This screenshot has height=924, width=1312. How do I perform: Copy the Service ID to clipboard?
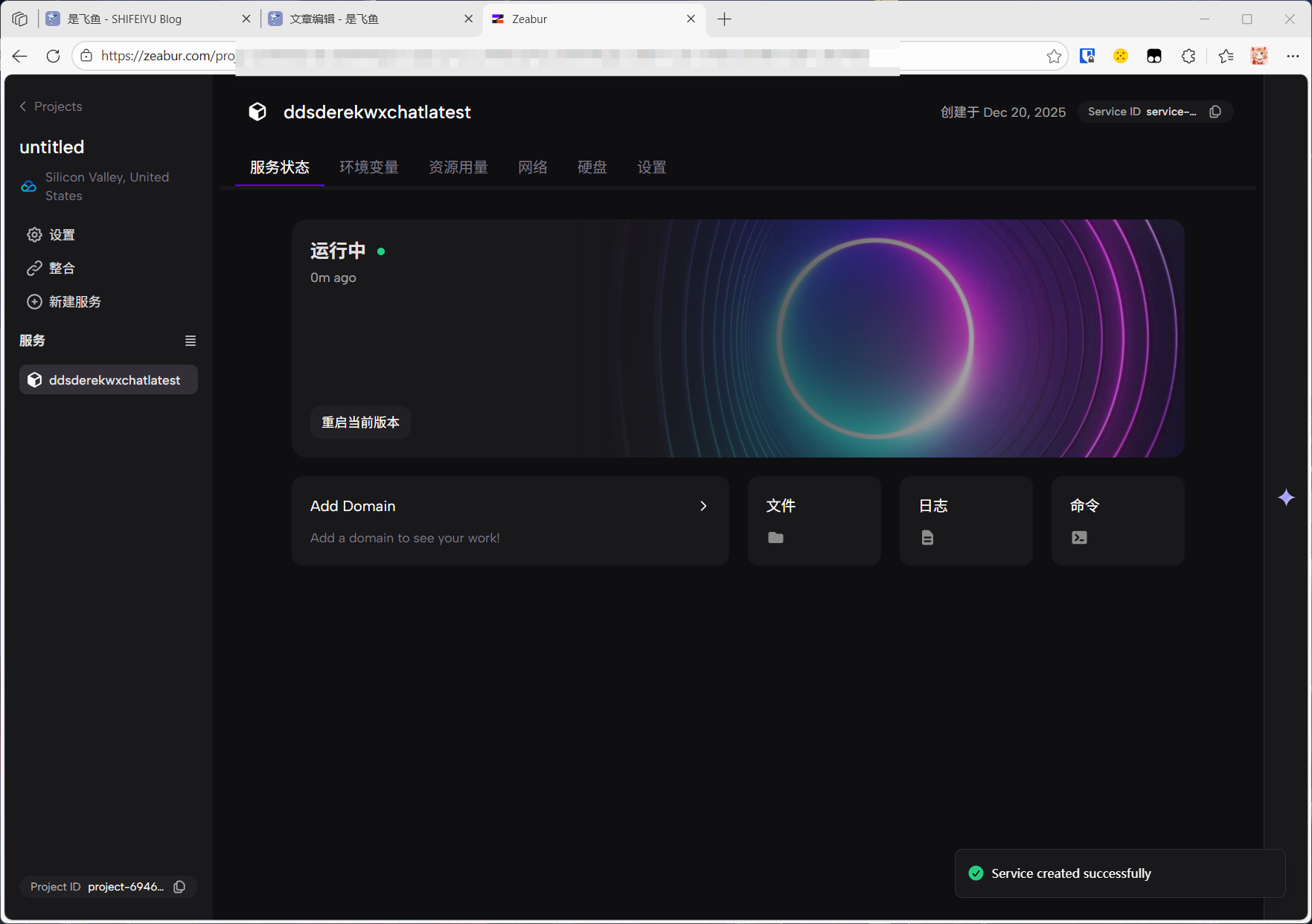pyautogui.click(x=1215, y=112)
